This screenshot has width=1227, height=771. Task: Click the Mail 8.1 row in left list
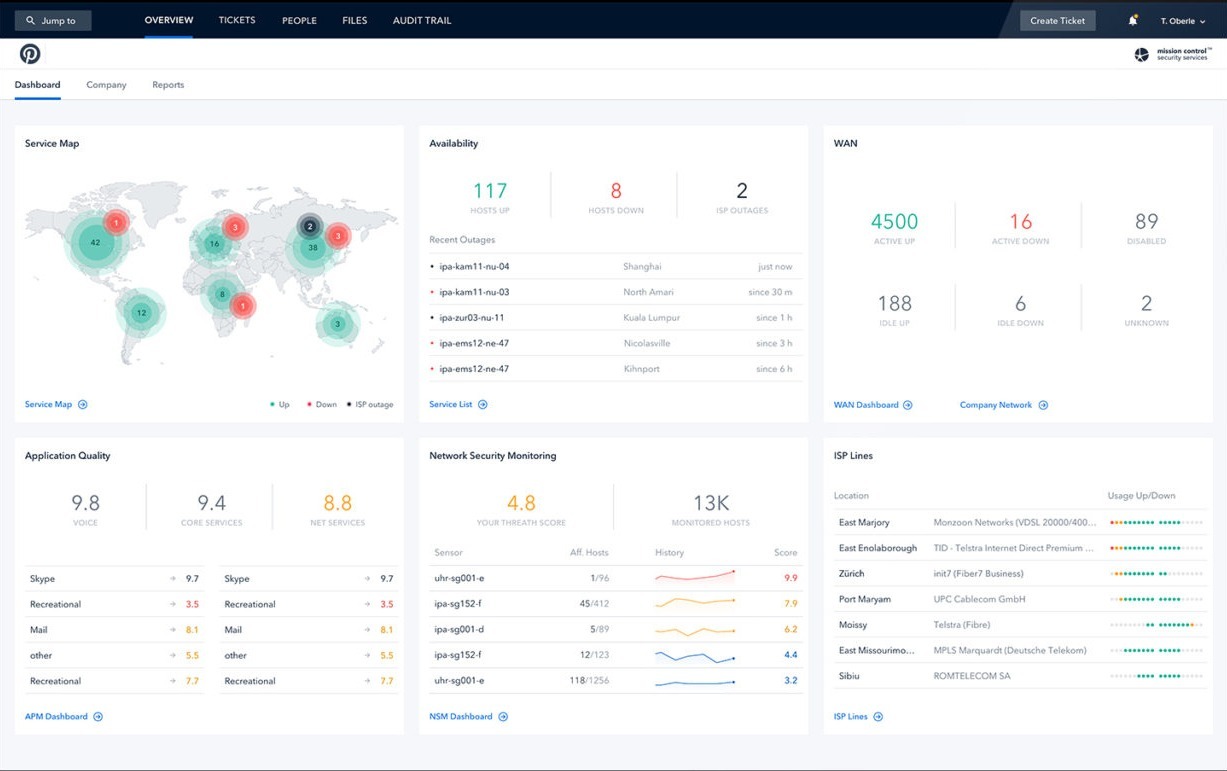click(114, 630)
